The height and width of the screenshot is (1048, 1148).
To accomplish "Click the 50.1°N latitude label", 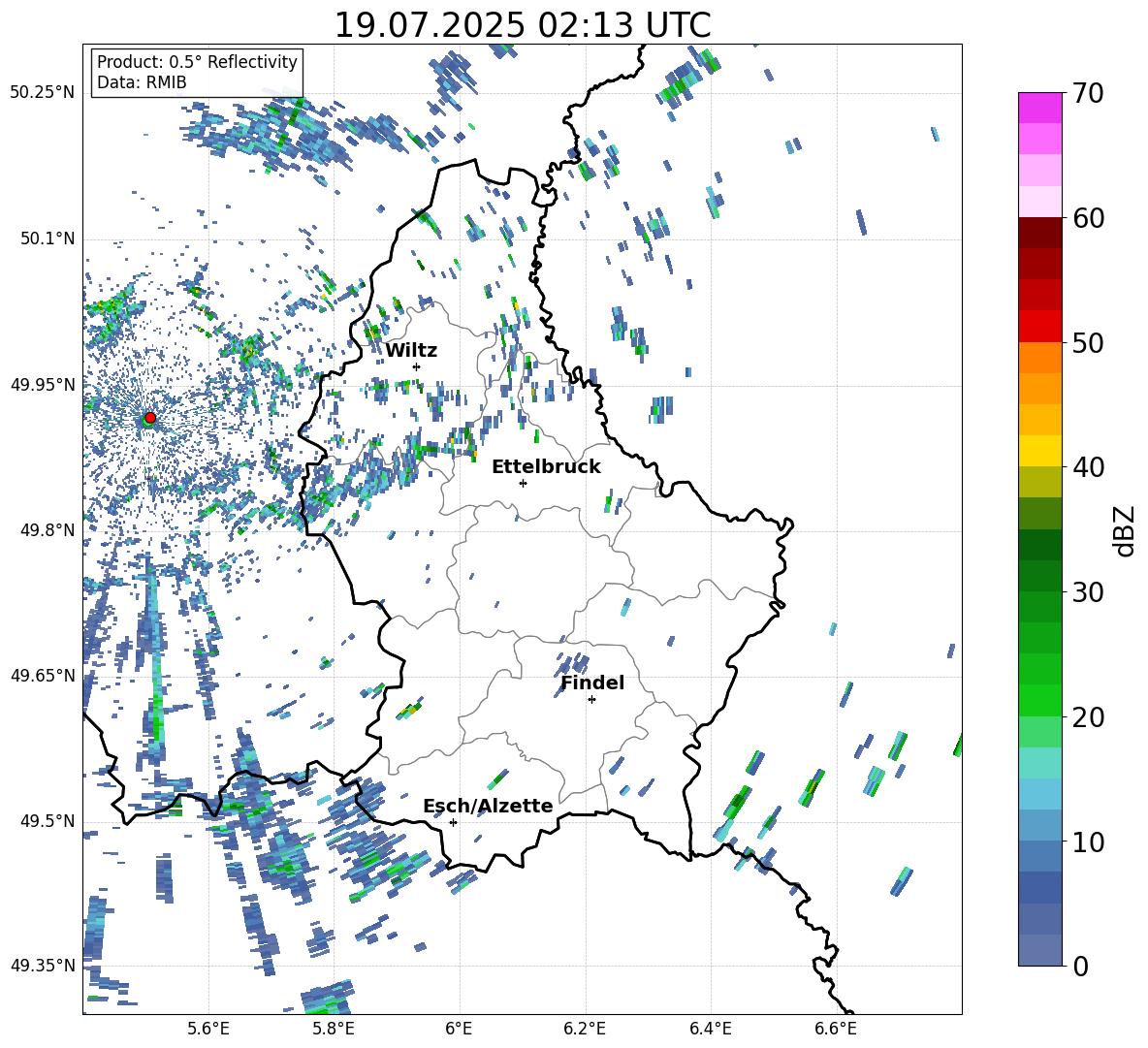I will 47,238.
